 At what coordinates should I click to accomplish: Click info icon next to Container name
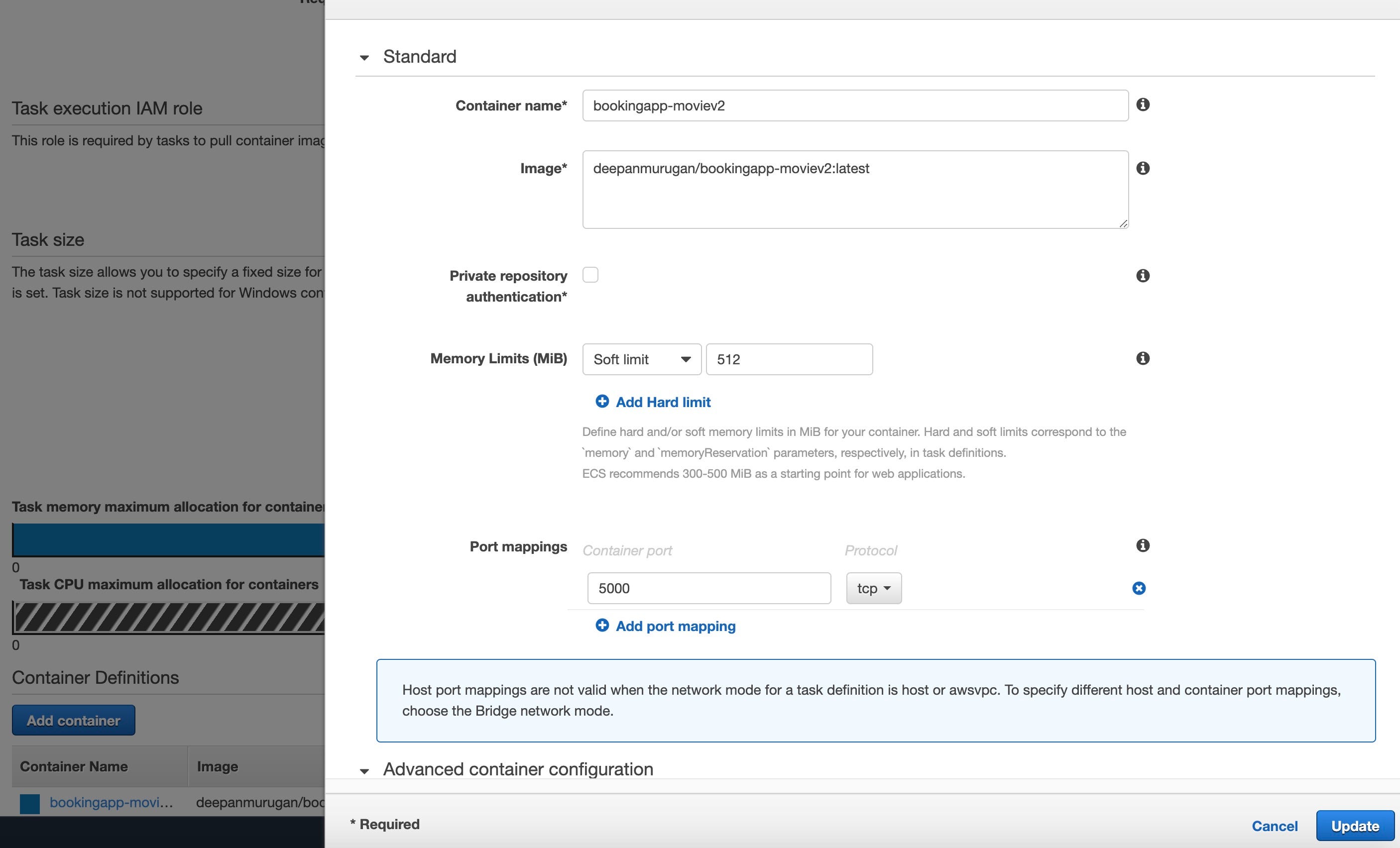click(x=1143, y=105)
